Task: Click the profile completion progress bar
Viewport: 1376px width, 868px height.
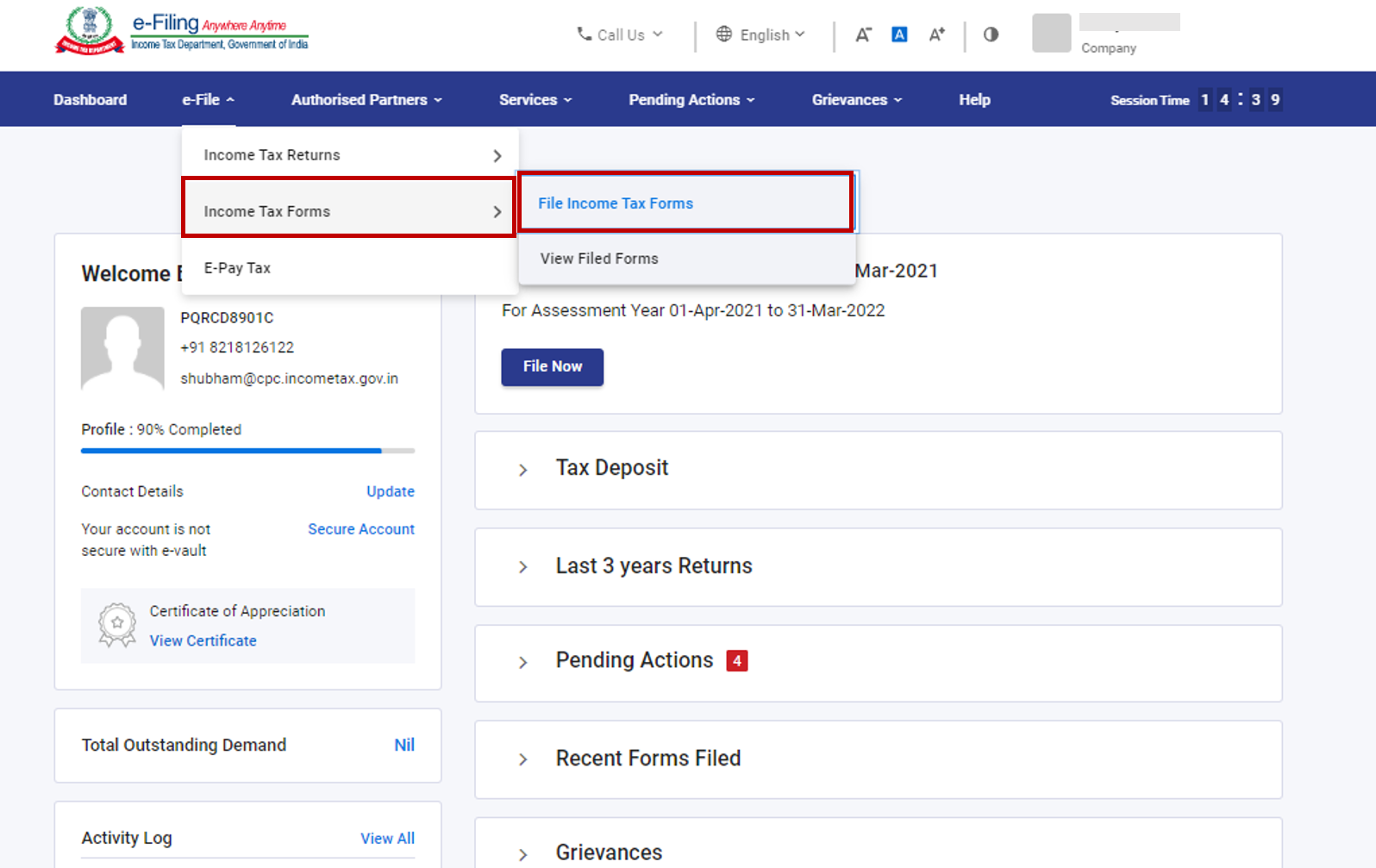Action: point(247,451)
